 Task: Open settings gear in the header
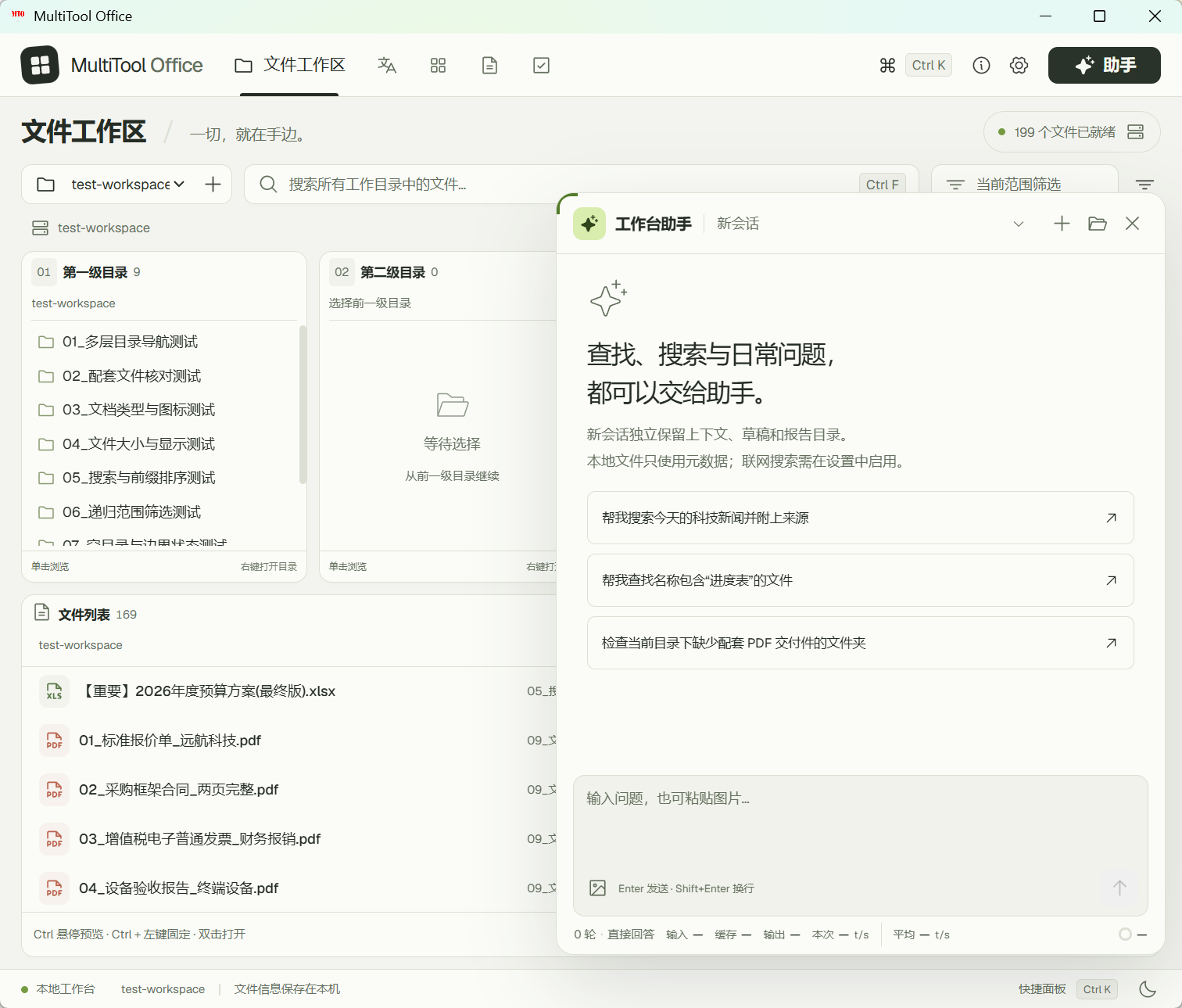click(x=1019, y=66)
